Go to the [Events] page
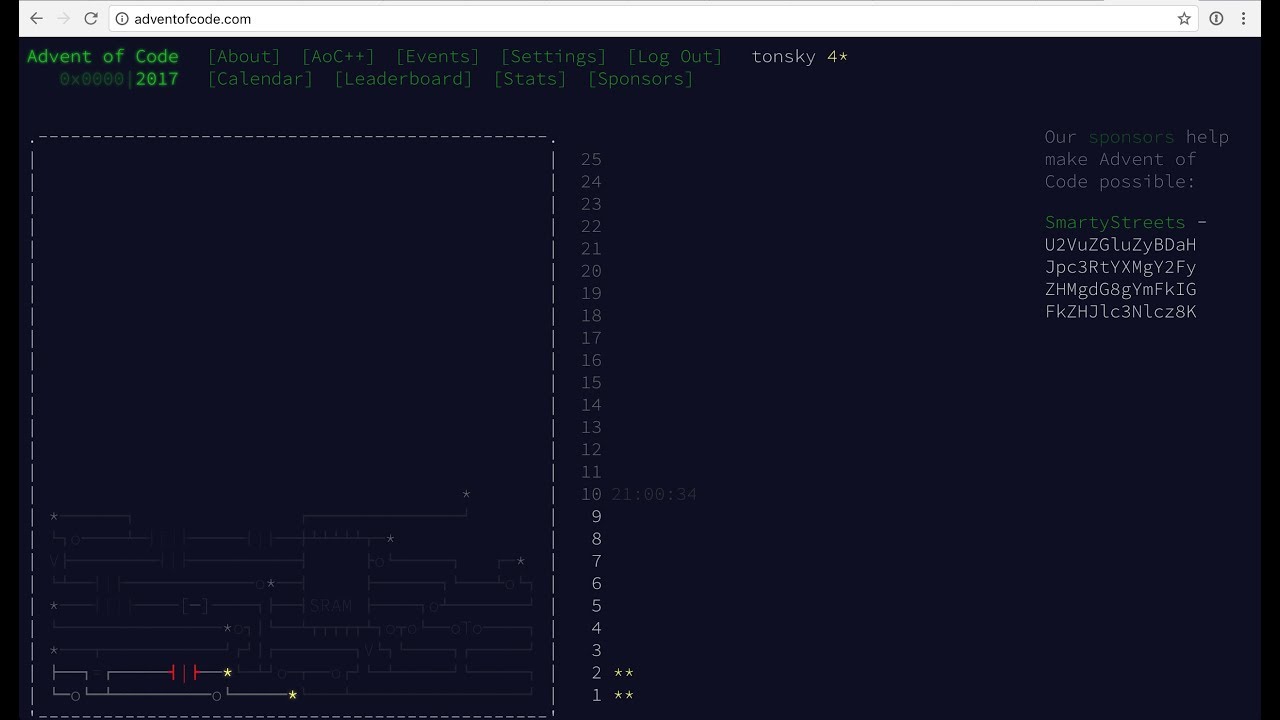1280x720 pixels. point(438,57)
